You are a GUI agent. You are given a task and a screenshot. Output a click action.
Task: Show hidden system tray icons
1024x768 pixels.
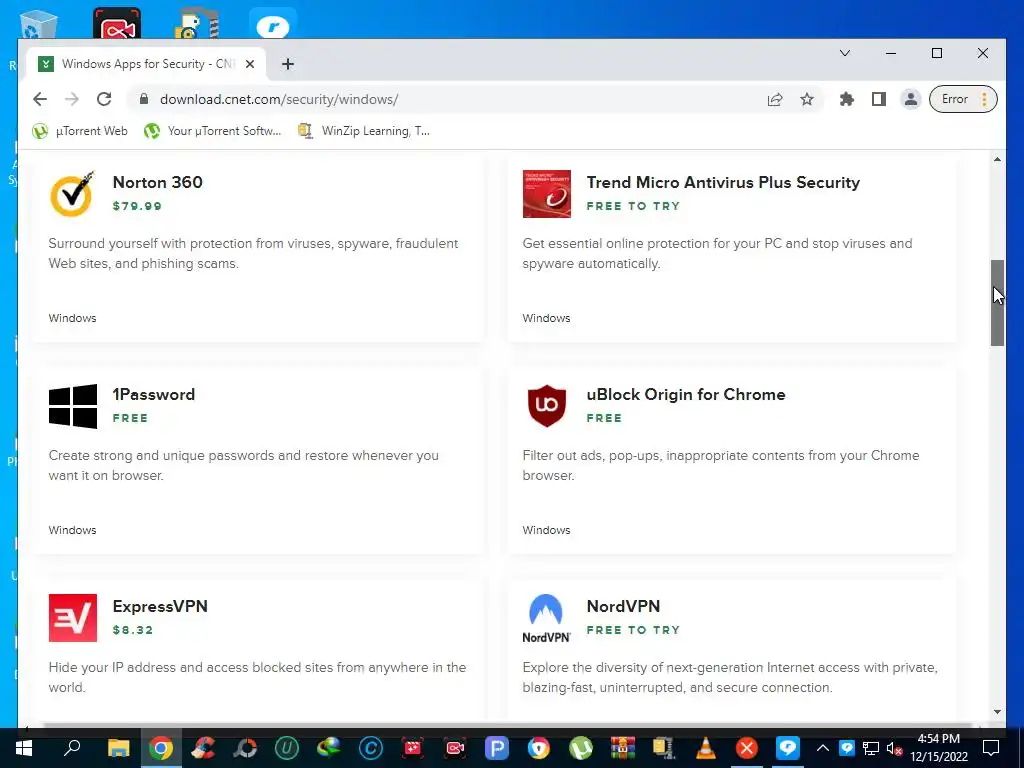click(x=822, y=748)
